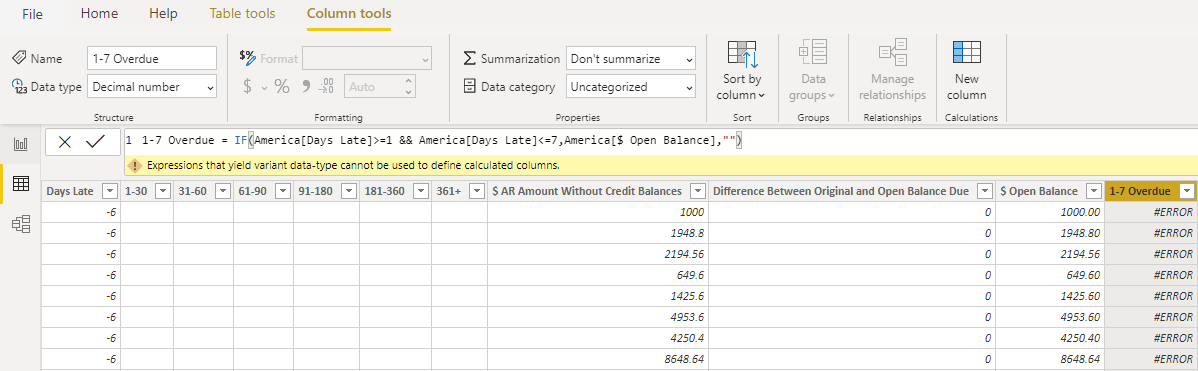Click the Data groups icon
The height and width of the screenshot is (371, 1198).
tap(813, 53)
